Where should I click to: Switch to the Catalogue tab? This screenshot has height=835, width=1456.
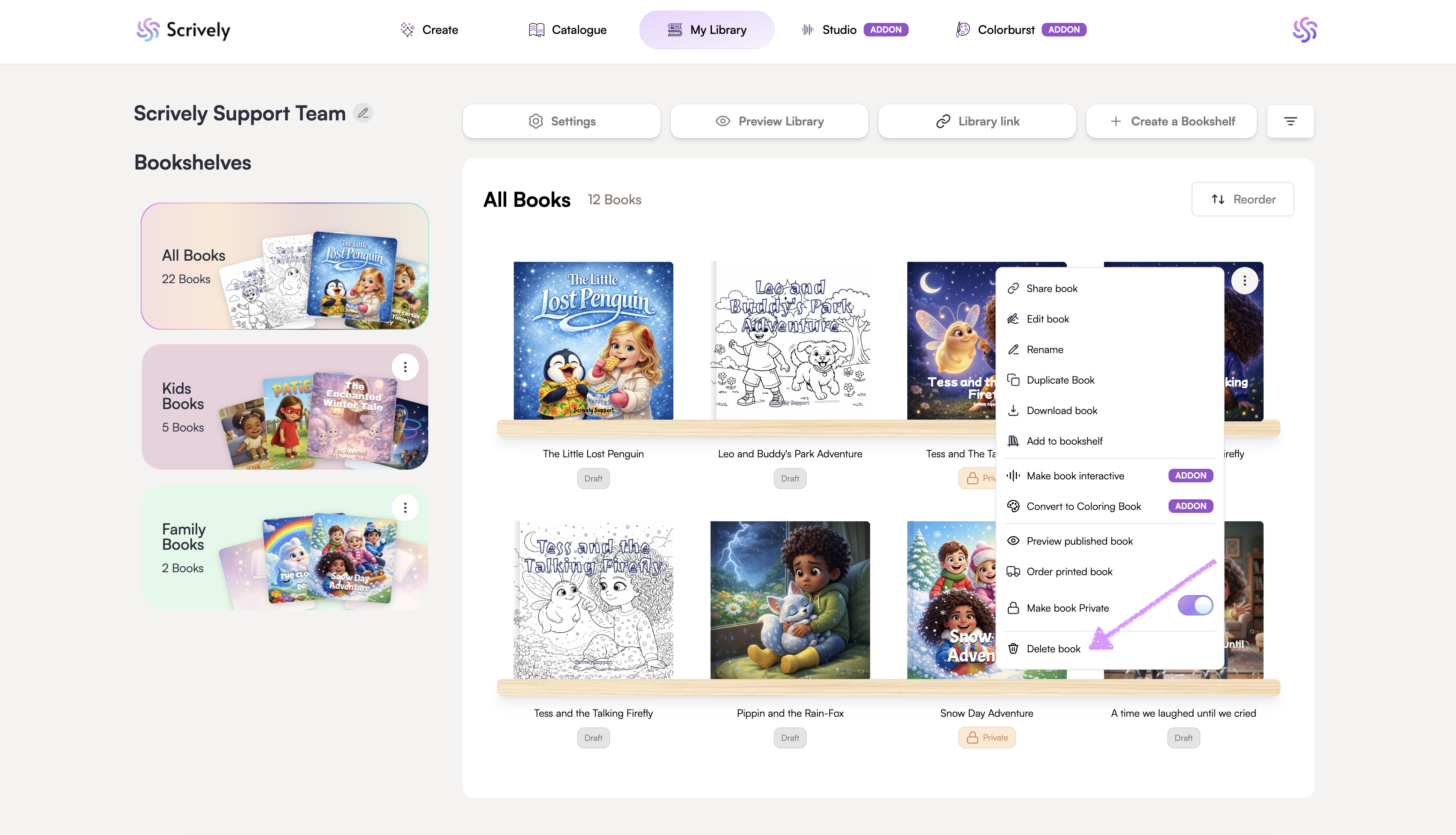[x=567, y=30]
